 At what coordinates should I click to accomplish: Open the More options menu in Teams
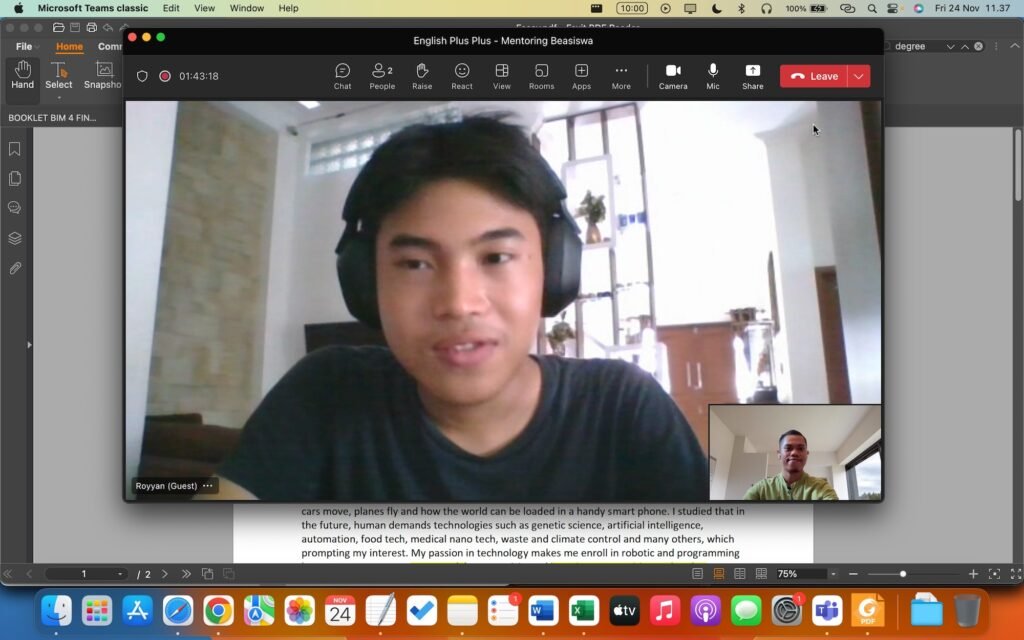click(620, 76)
